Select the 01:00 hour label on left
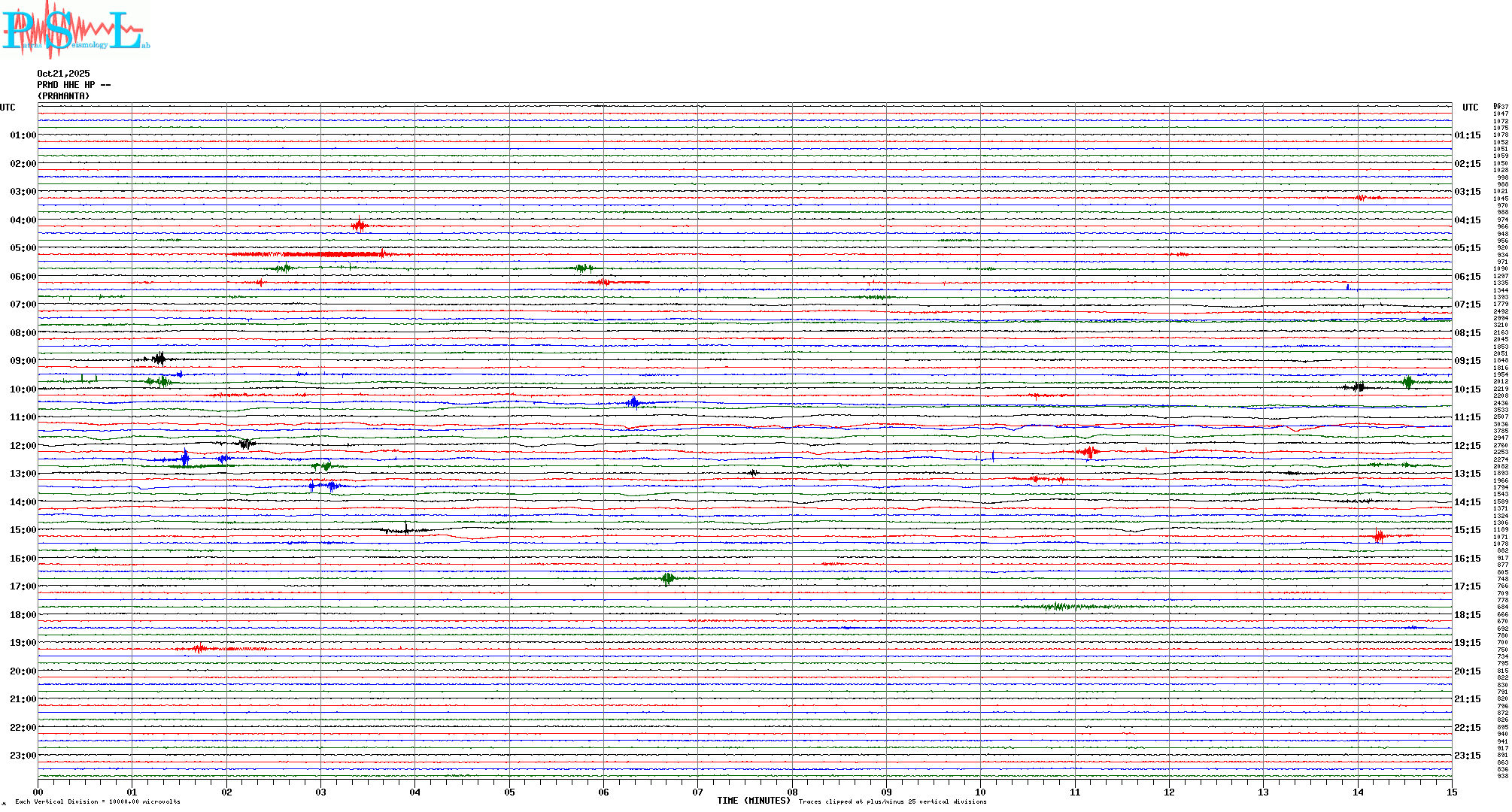 pyautogui.click(x=23, y=135)
